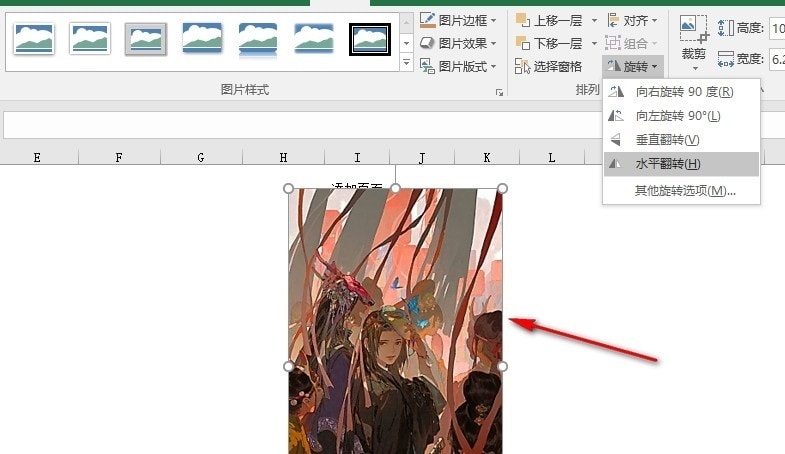Select the sixth soft-edge picture style
Viewport: 785px width, 454px height.
click(314, 39)
